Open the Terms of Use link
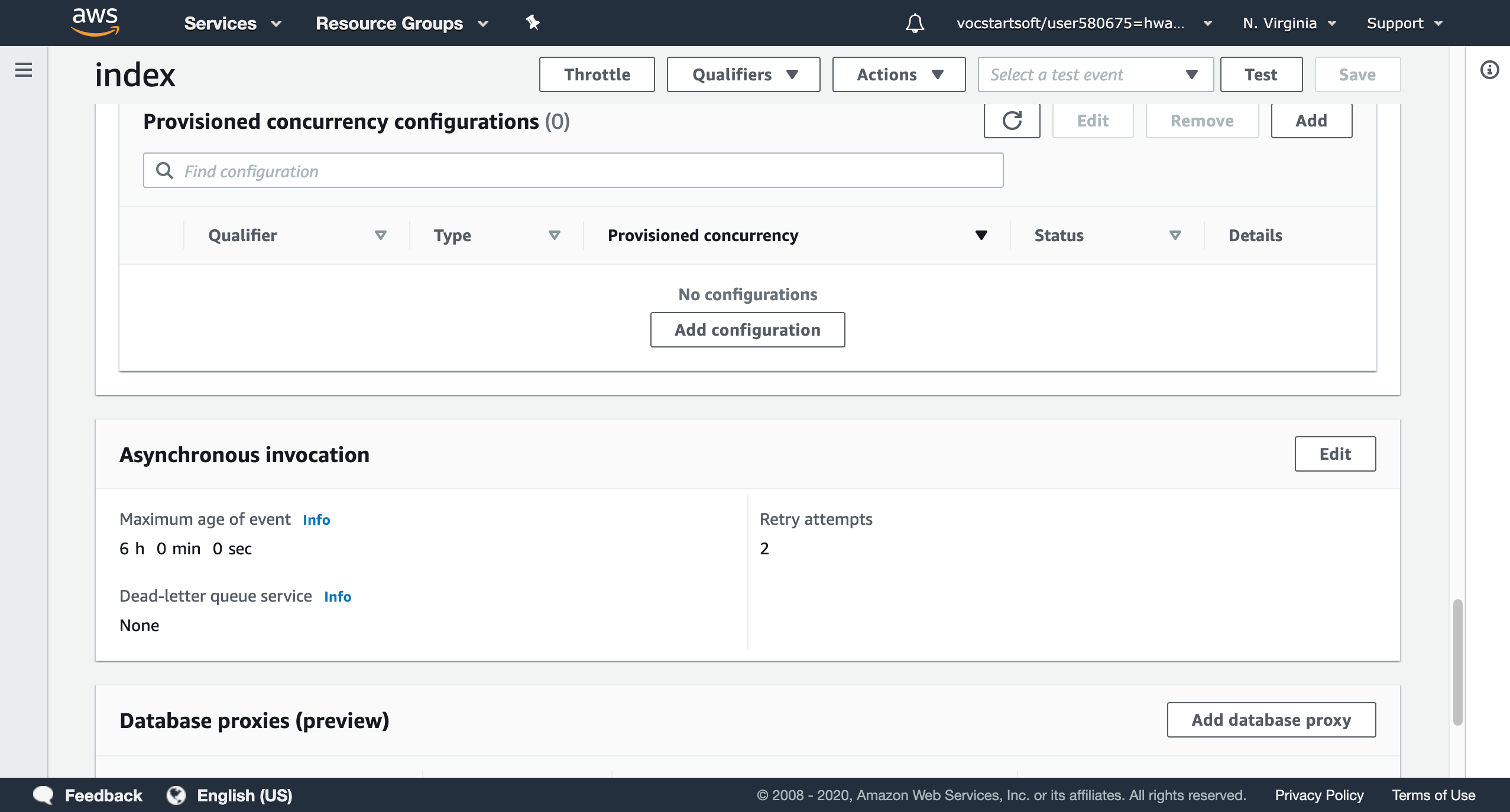This screenshot has height=812, width=1510. coord(1433,795)
